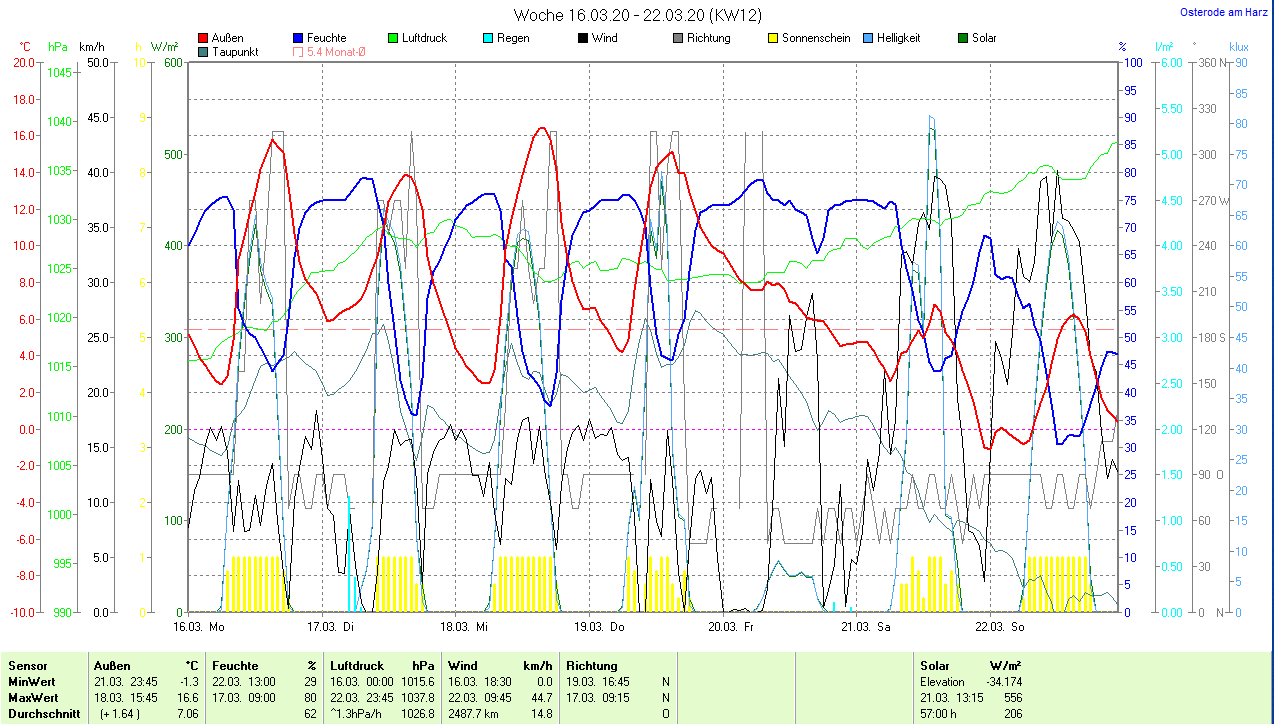Click the gray Richtung legend swatch

pyautogui.click(x=678, y=38)
